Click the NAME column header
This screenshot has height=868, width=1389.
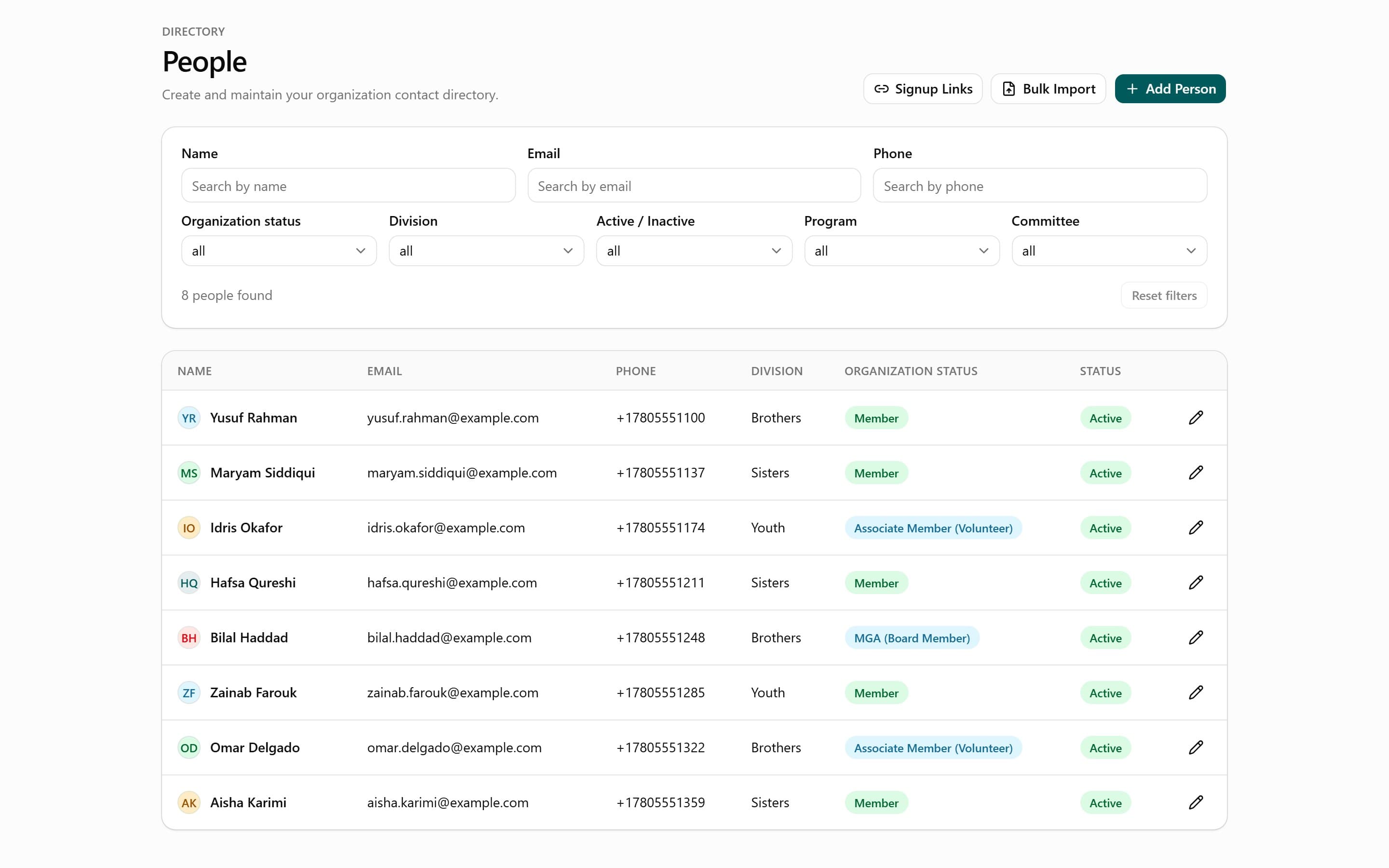(x=194, y=371)
